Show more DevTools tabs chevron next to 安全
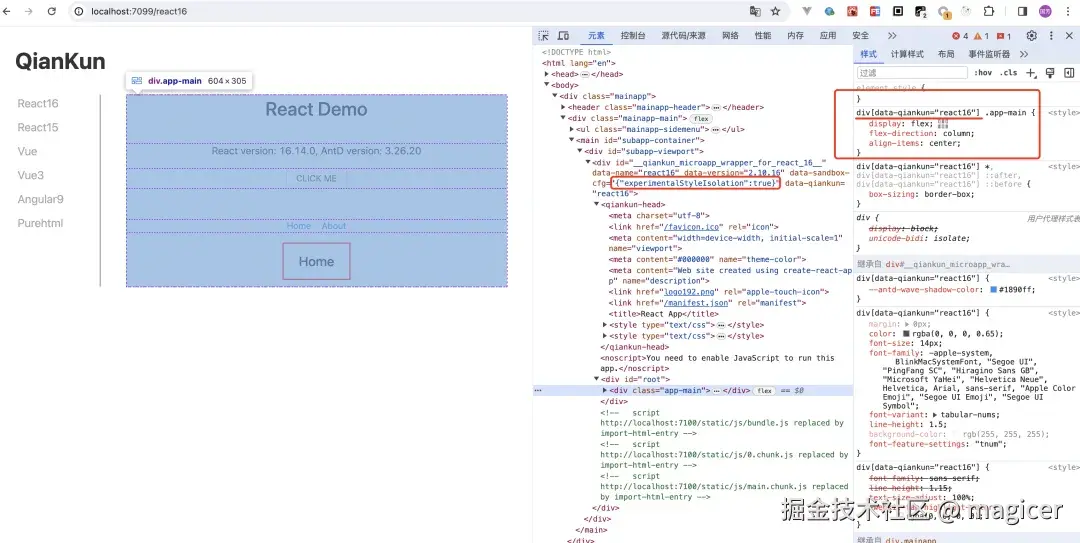 [x=892, y=36]
